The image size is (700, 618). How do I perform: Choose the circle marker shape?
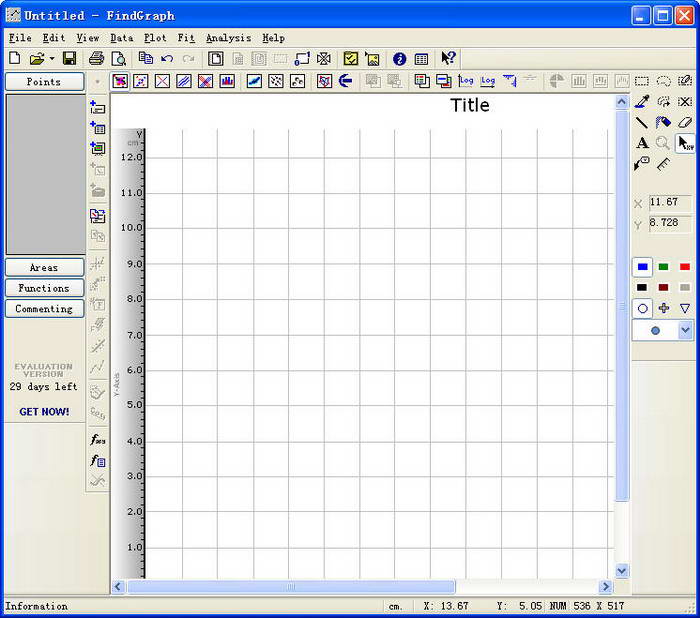point(642,308)
